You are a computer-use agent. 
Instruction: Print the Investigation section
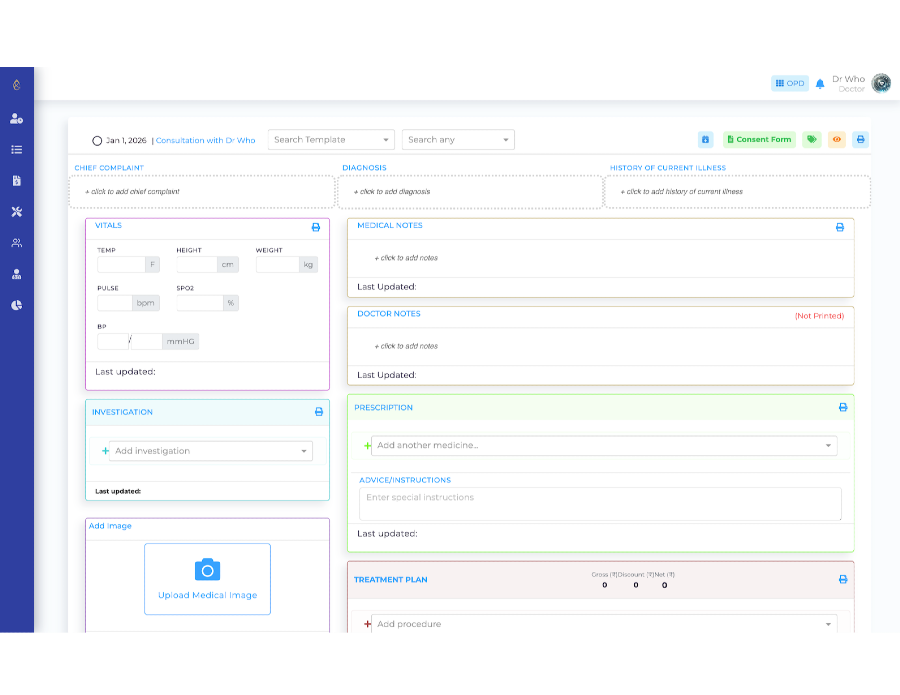click(x=319, y=412)
